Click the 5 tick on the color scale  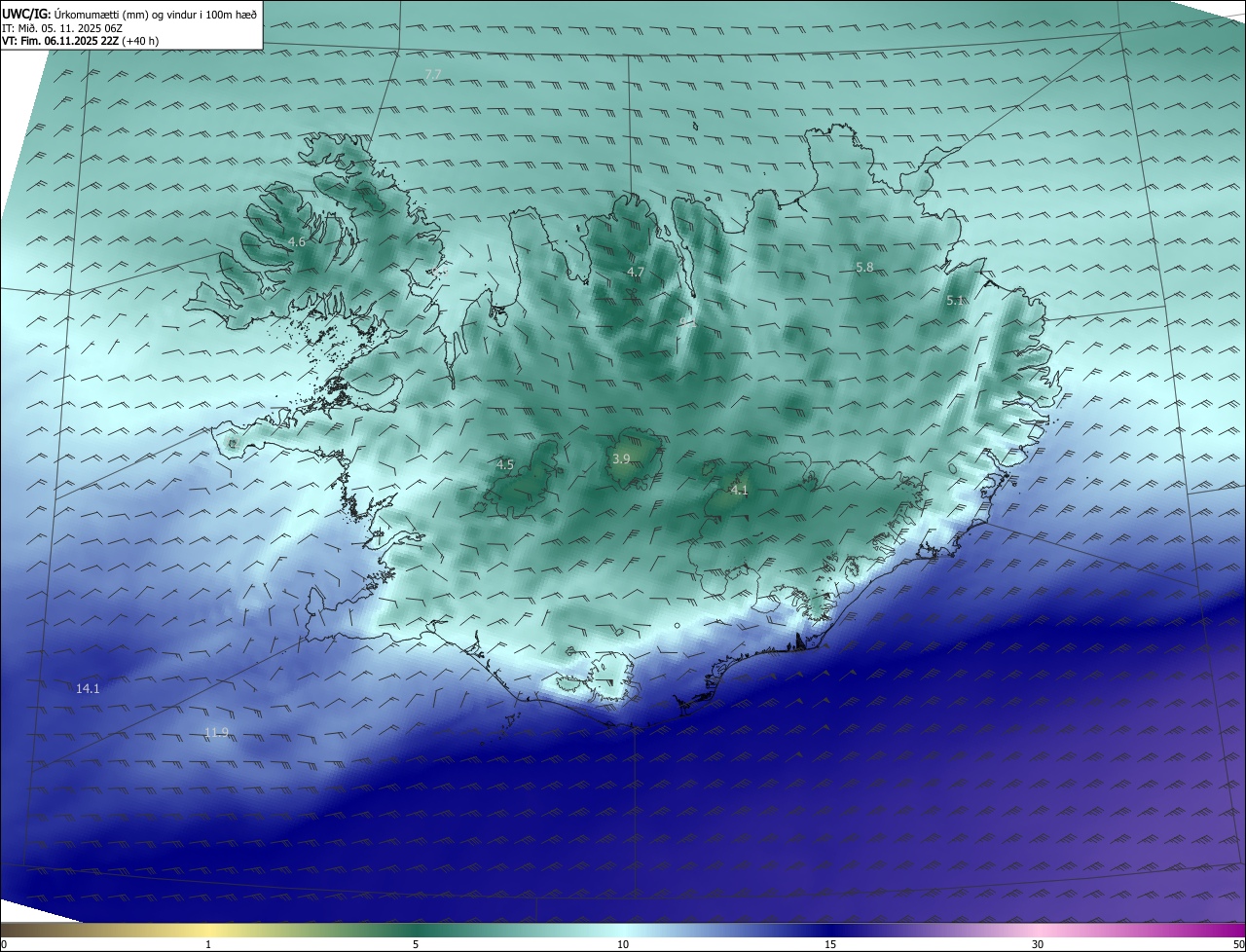point(416,944)
